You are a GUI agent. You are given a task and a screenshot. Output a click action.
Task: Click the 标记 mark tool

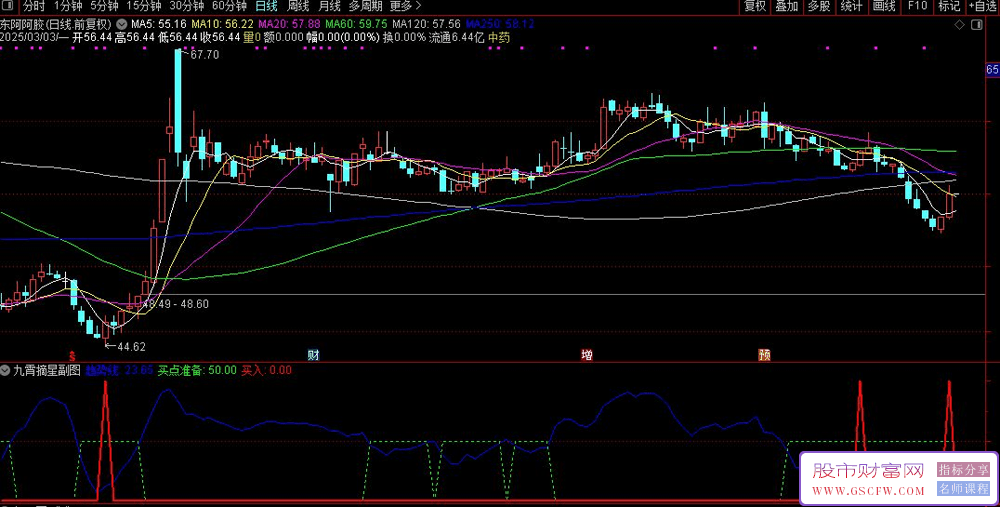pos(949,6)
